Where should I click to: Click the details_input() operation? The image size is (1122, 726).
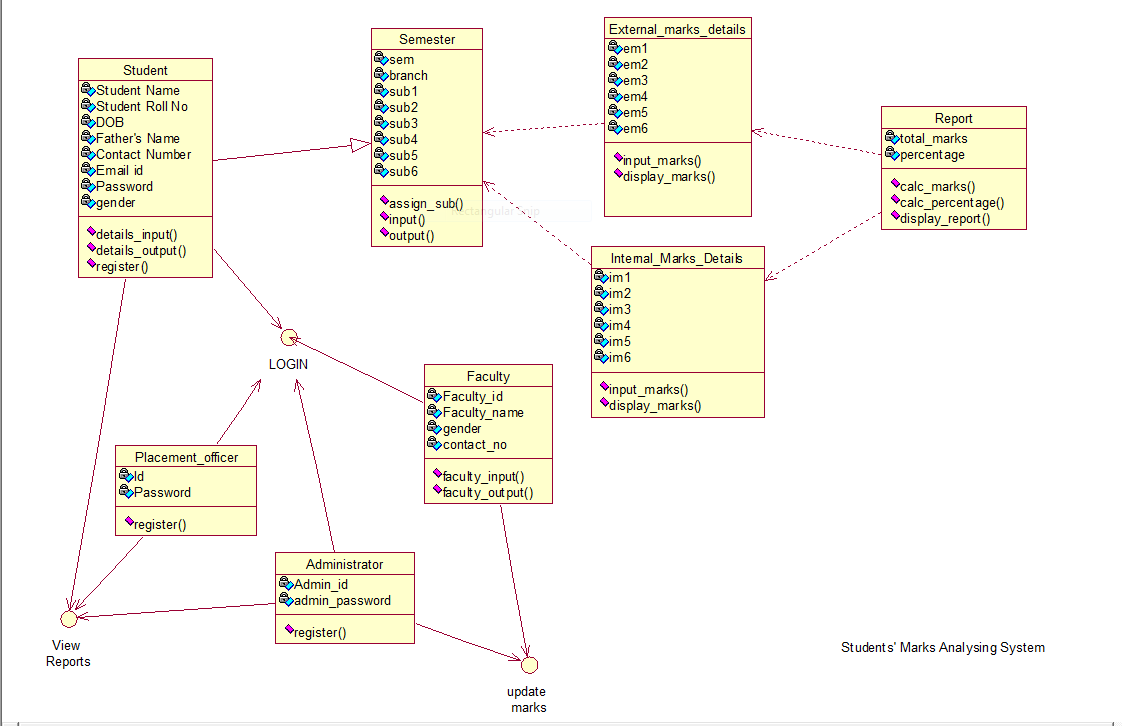pyautogui.click(x=137, y=235)
